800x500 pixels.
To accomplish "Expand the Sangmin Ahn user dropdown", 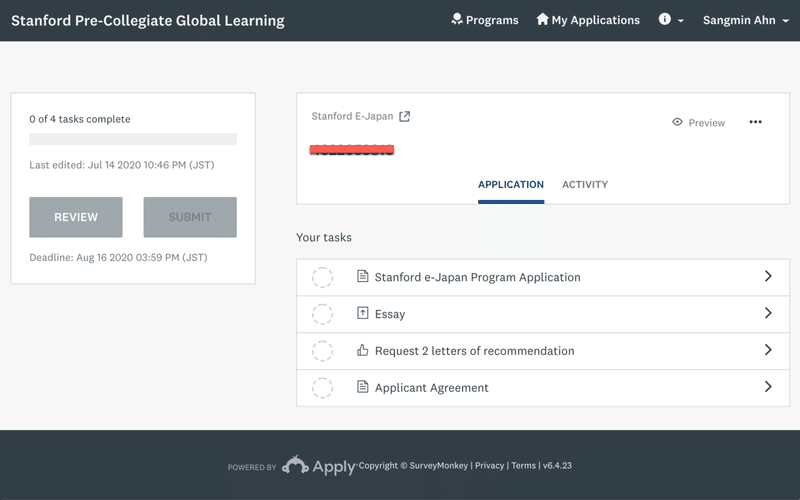I will click(x=746, y=20).
